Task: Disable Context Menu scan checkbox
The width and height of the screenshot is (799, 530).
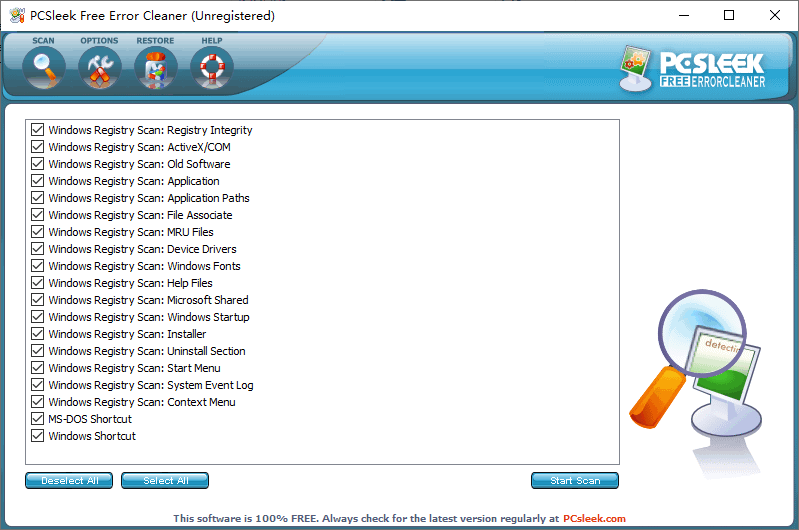Action: [x=37, y=402]
